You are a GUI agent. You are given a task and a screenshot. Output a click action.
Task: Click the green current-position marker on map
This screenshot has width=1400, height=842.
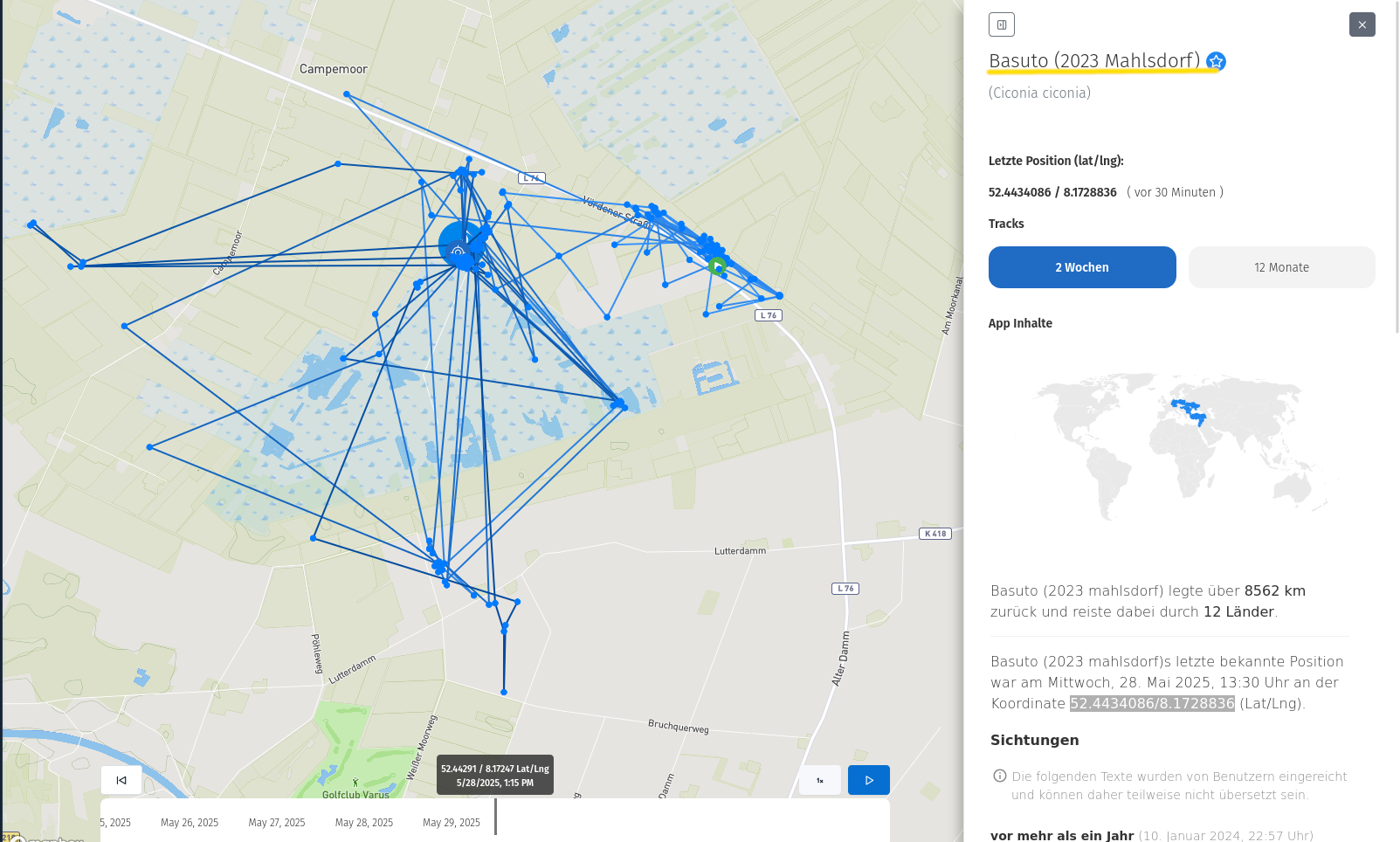[717, 266]
